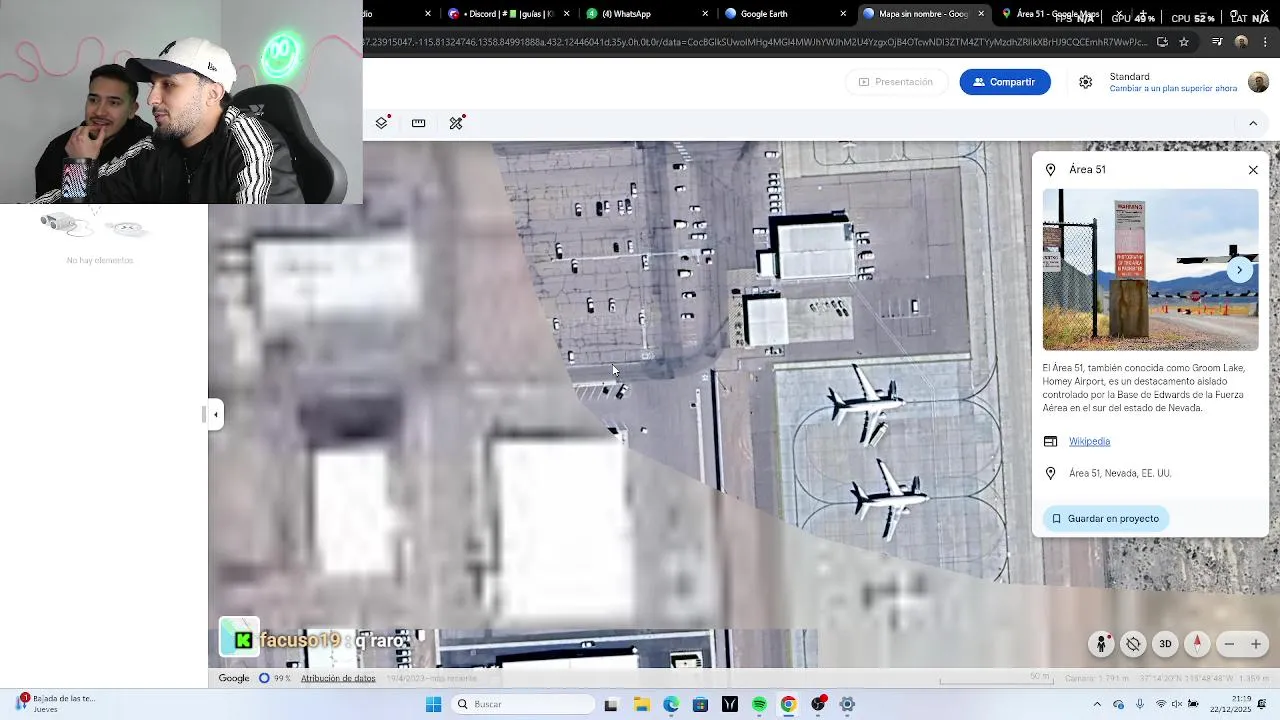The width and height of the screenshot is (1280, 720).
Task: Open the satellite data layers tool
Action: click(457, 123)
